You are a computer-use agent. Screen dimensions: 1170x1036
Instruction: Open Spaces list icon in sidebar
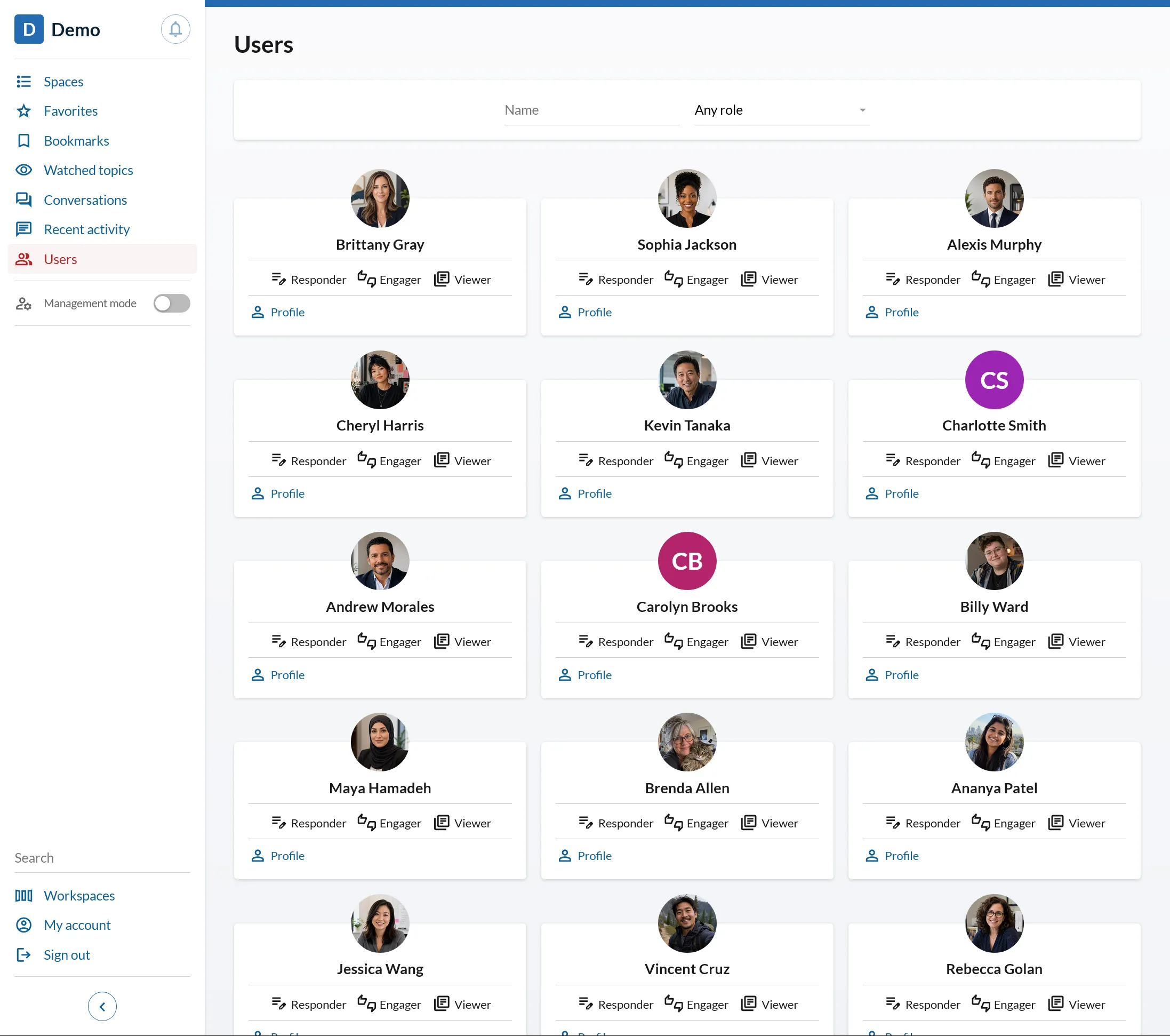tap(23, 81)
